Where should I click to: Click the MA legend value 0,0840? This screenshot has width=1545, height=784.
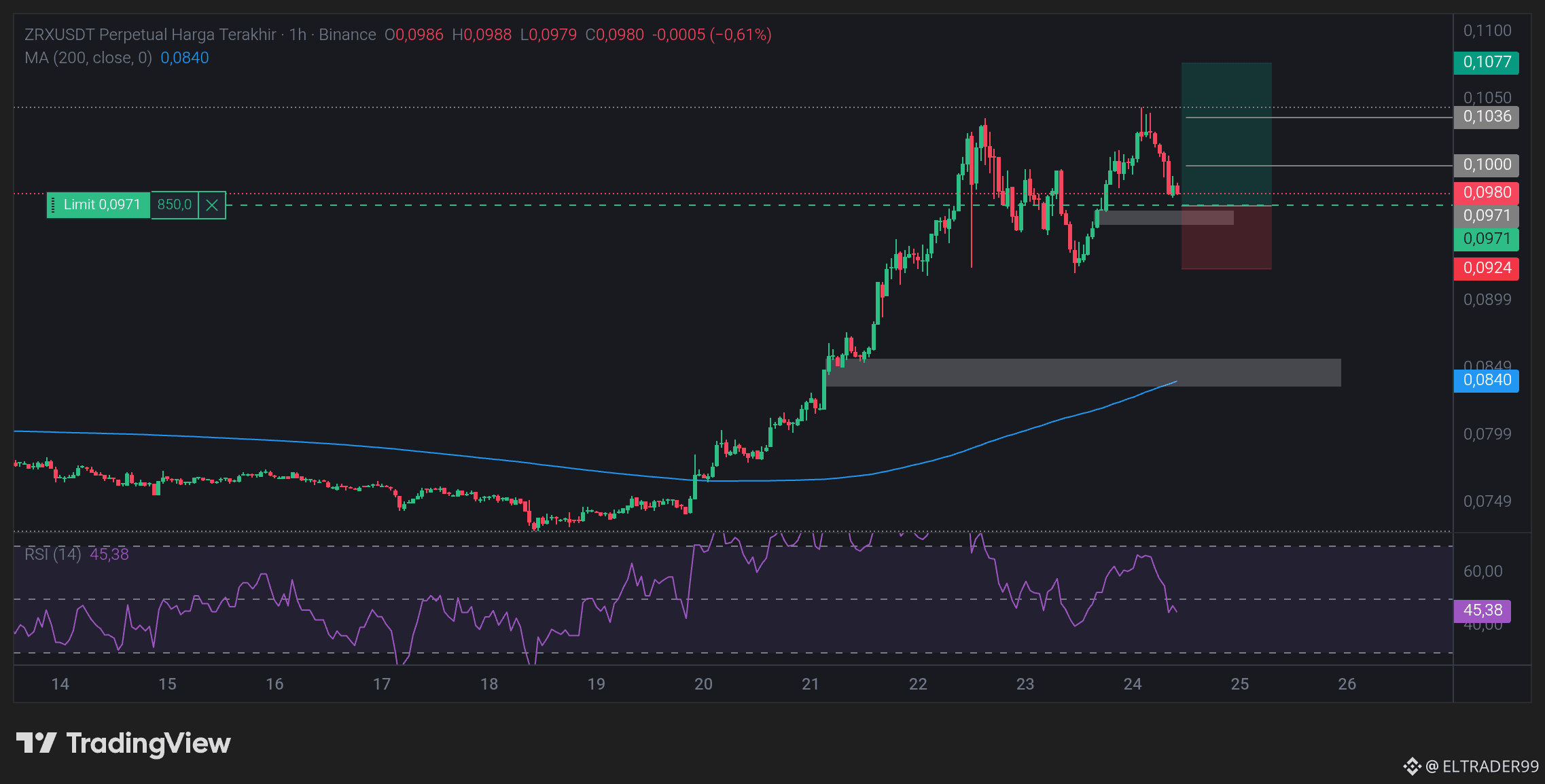185,58
